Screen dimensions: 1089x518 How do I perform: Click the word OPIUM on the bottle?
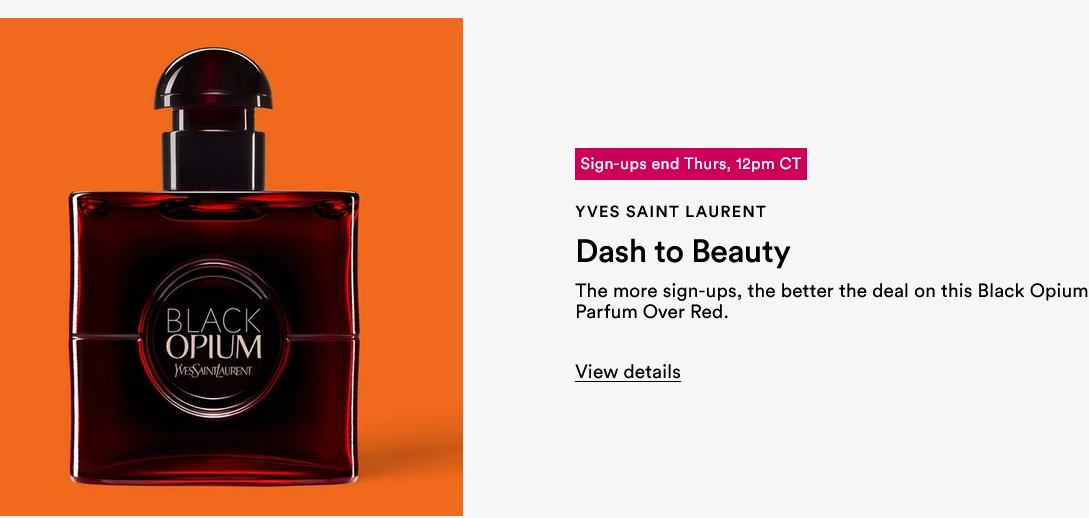pyautogui.click(x=214, y=346)
